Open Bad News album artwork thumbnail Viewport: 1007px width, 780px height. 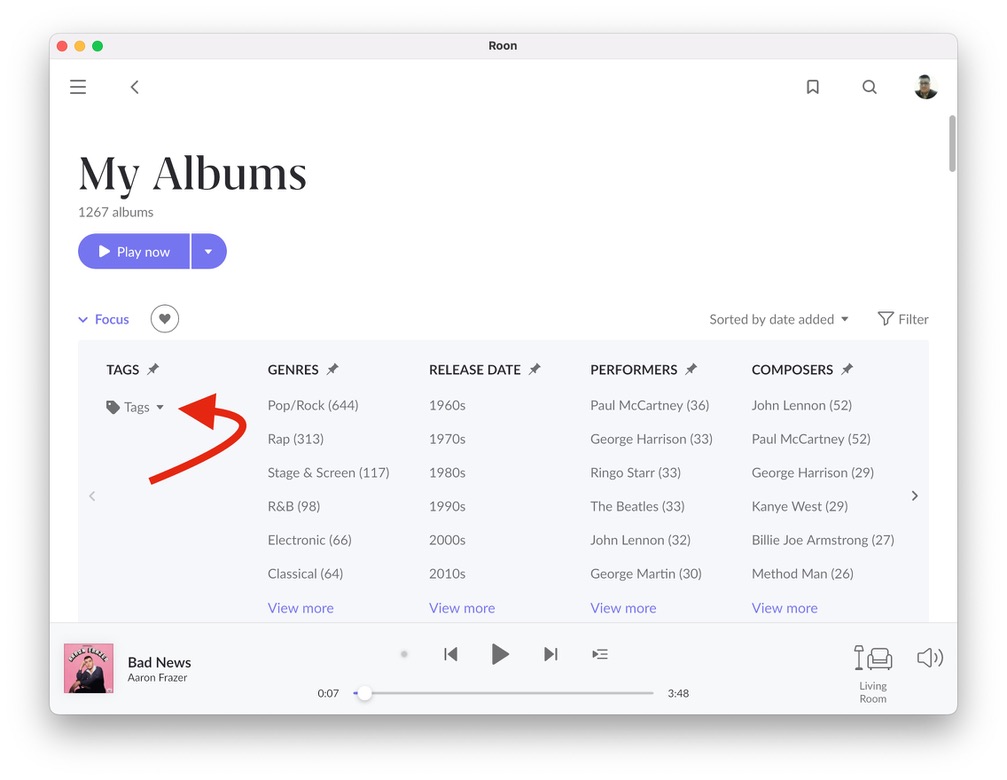[x=89, y=668]
